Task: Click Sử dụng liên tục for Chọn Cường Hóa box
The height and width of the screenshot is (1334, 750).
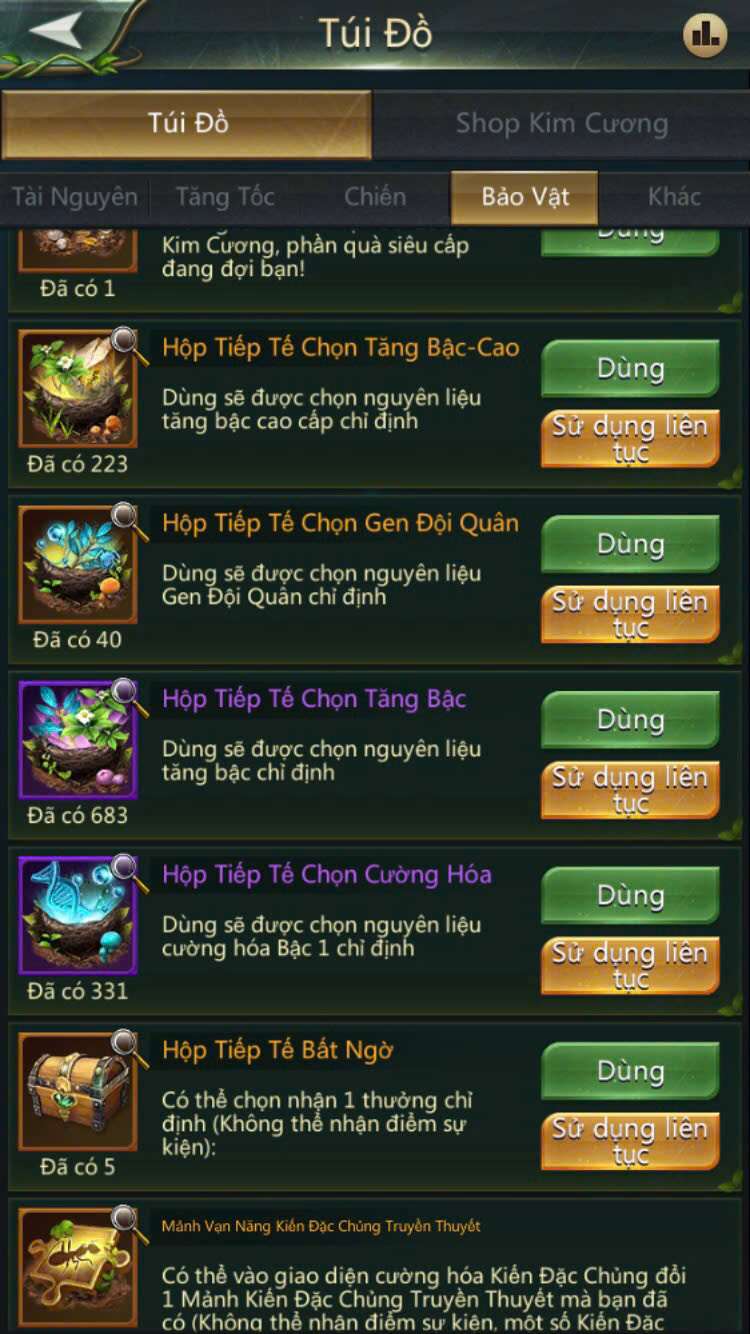Action: tap(630, 966)
